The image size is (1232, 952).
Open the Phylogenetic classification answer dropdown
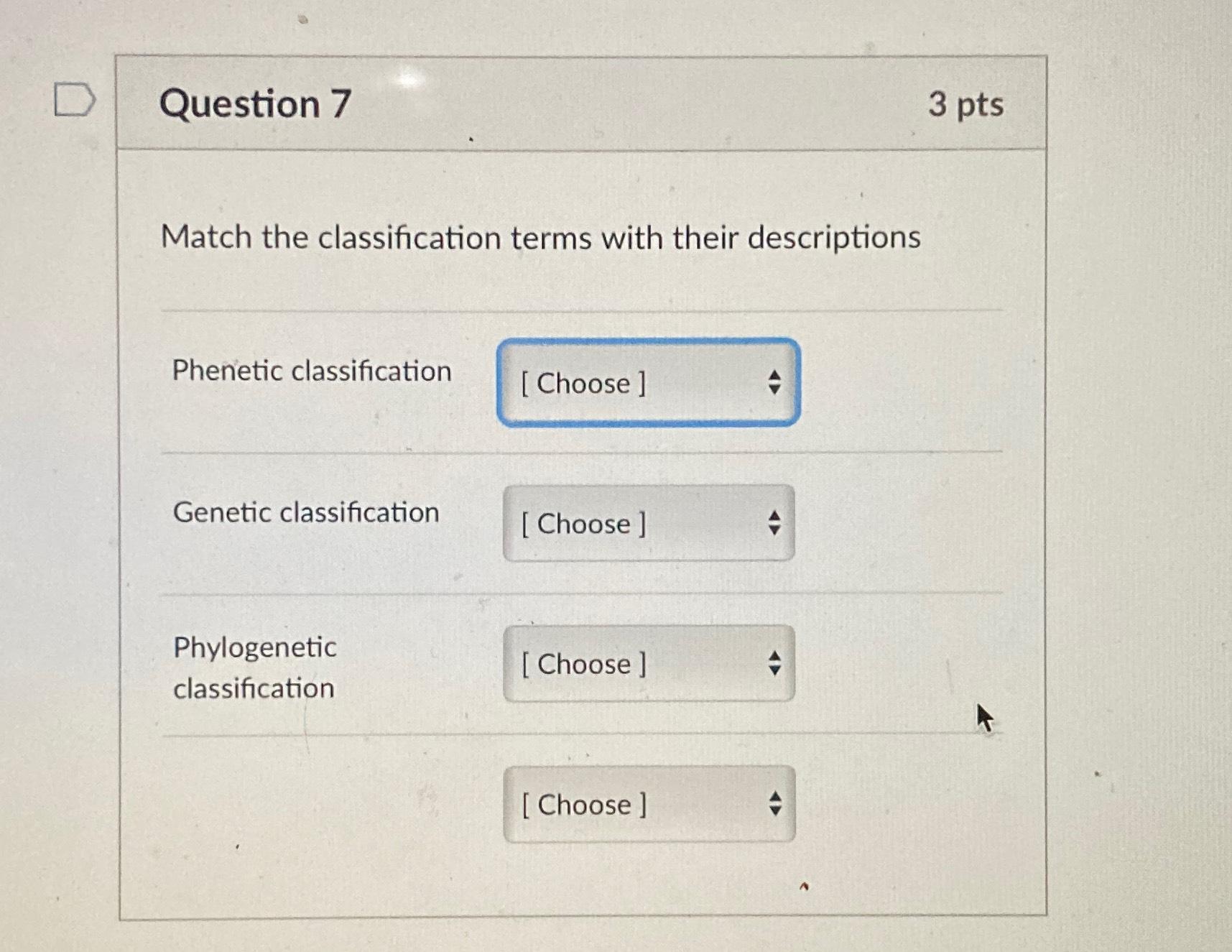647,665
